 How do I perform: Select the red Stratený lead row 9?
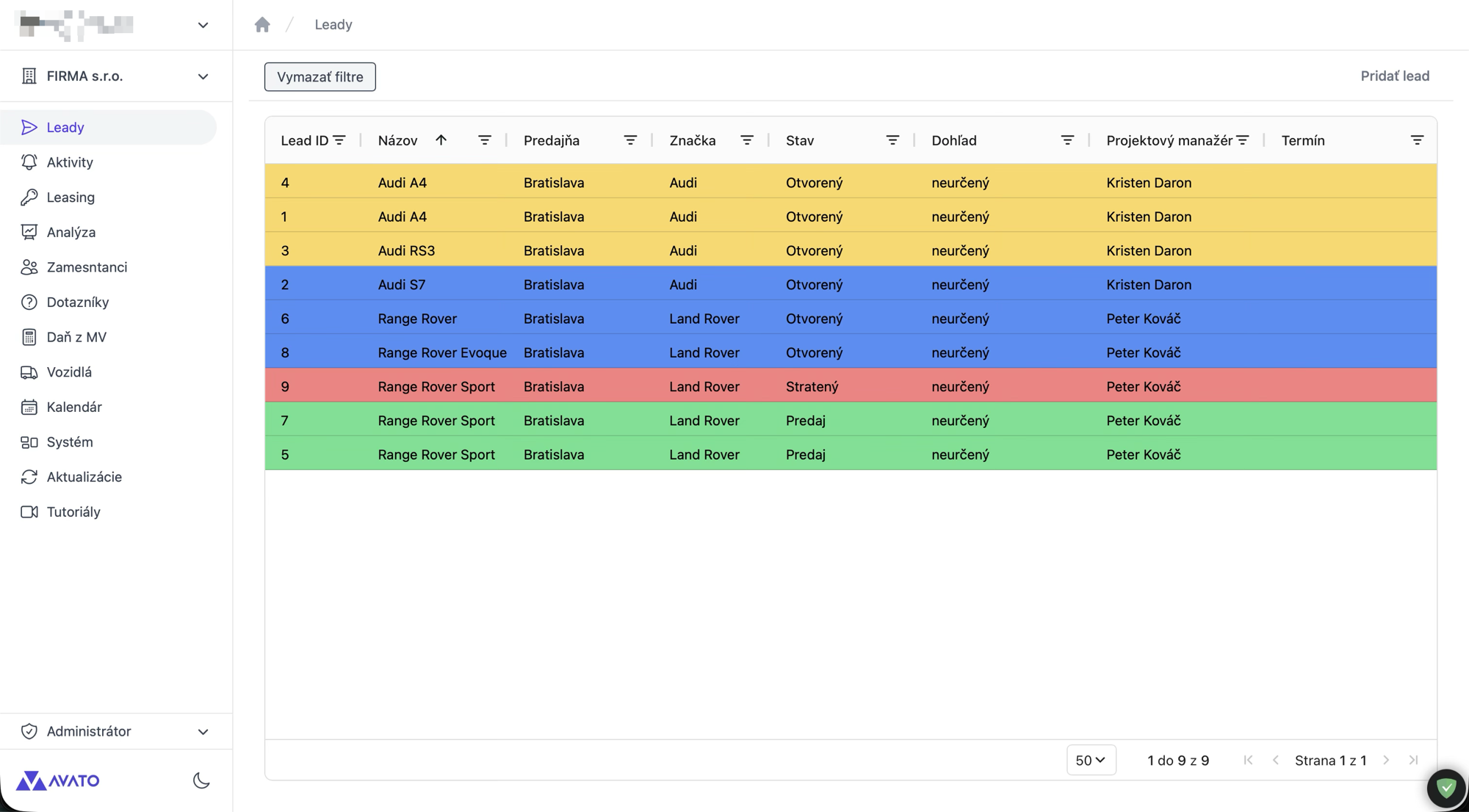851,386
